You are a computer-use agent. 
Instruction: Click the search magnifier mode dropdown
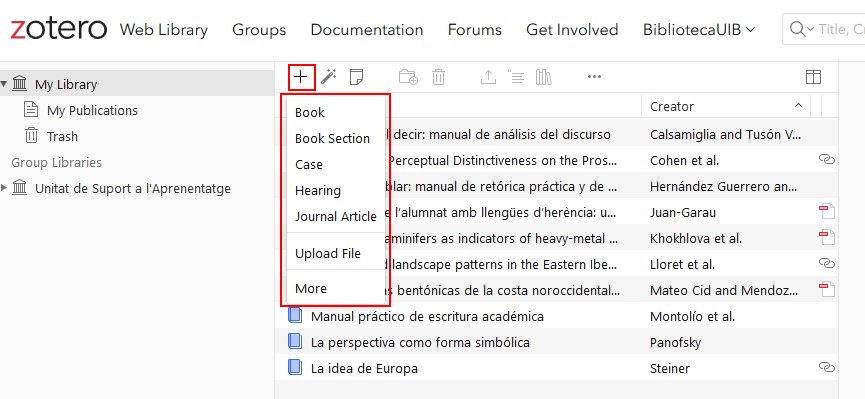[802, 29]
